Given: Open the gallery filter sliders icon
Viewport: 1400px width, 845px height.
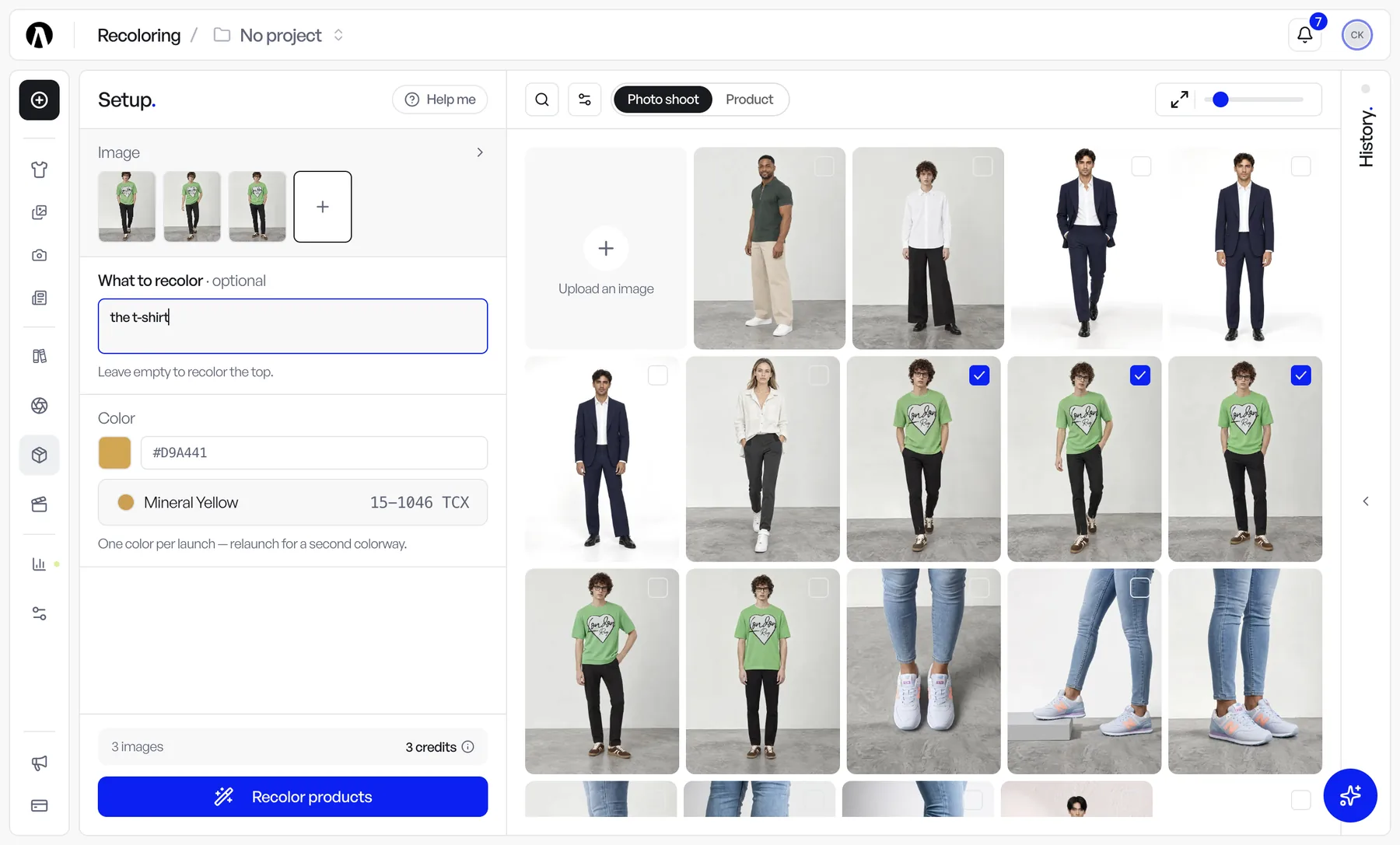Looking at the screenshot, I should pyautogui.click(x=585, y=100).
